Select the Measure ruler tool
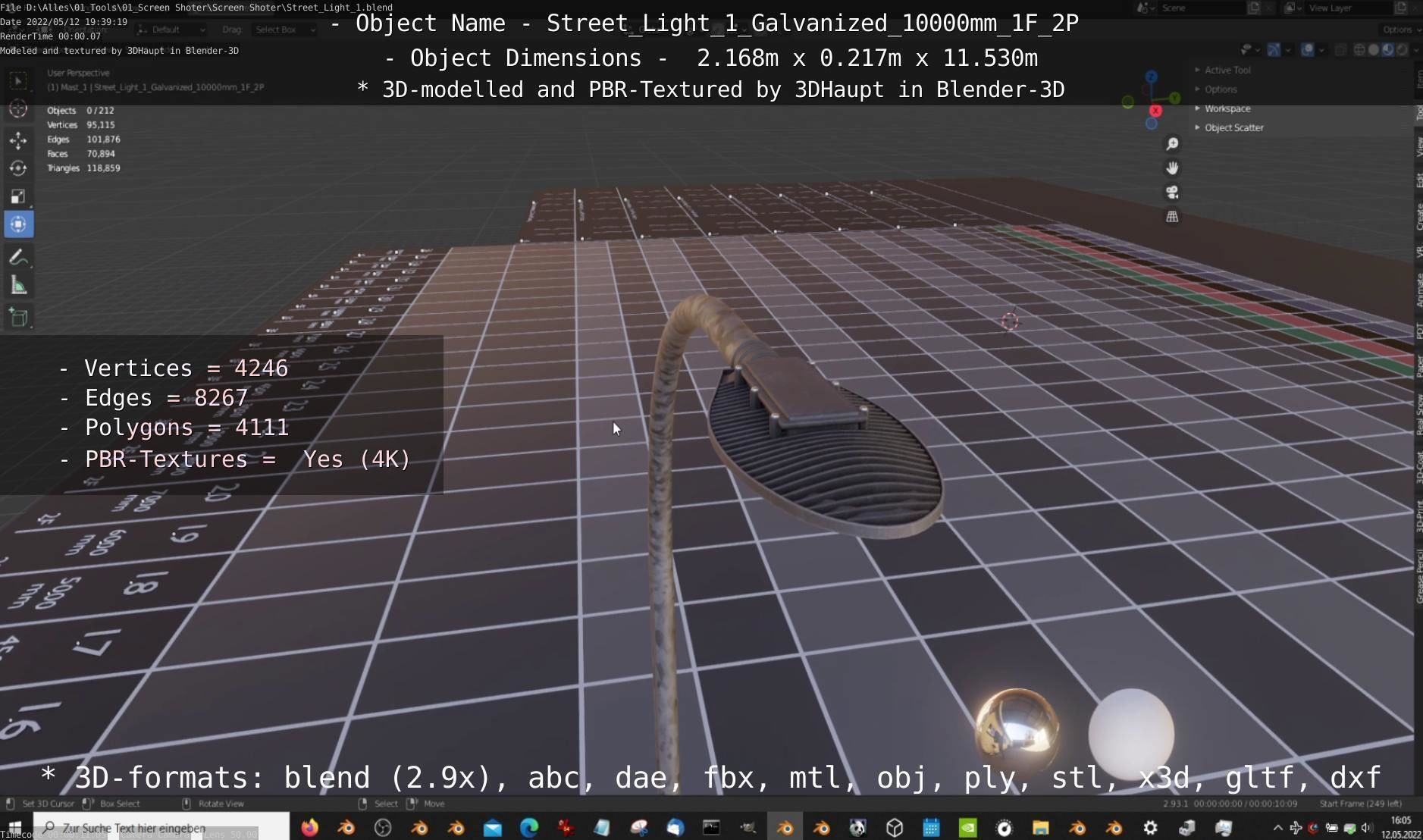Image resolution: width=1423 pixels, height=840 pixels. pyautogui.click(x=19, y=286)
